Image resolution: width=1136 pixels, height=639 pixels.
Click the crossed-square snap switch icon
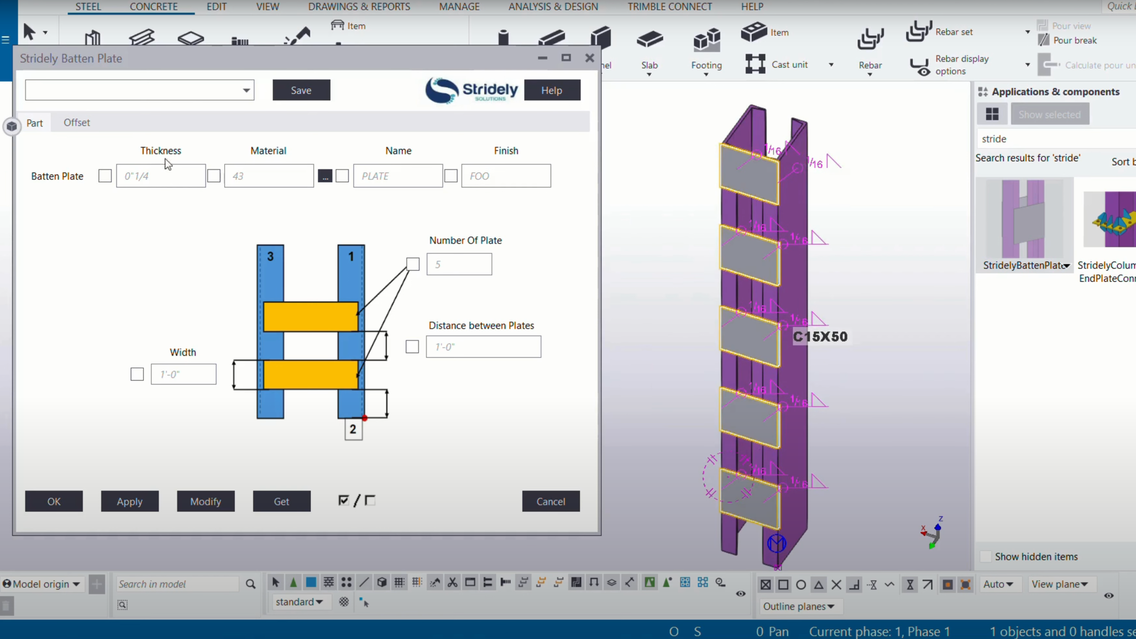click(765, 585)
